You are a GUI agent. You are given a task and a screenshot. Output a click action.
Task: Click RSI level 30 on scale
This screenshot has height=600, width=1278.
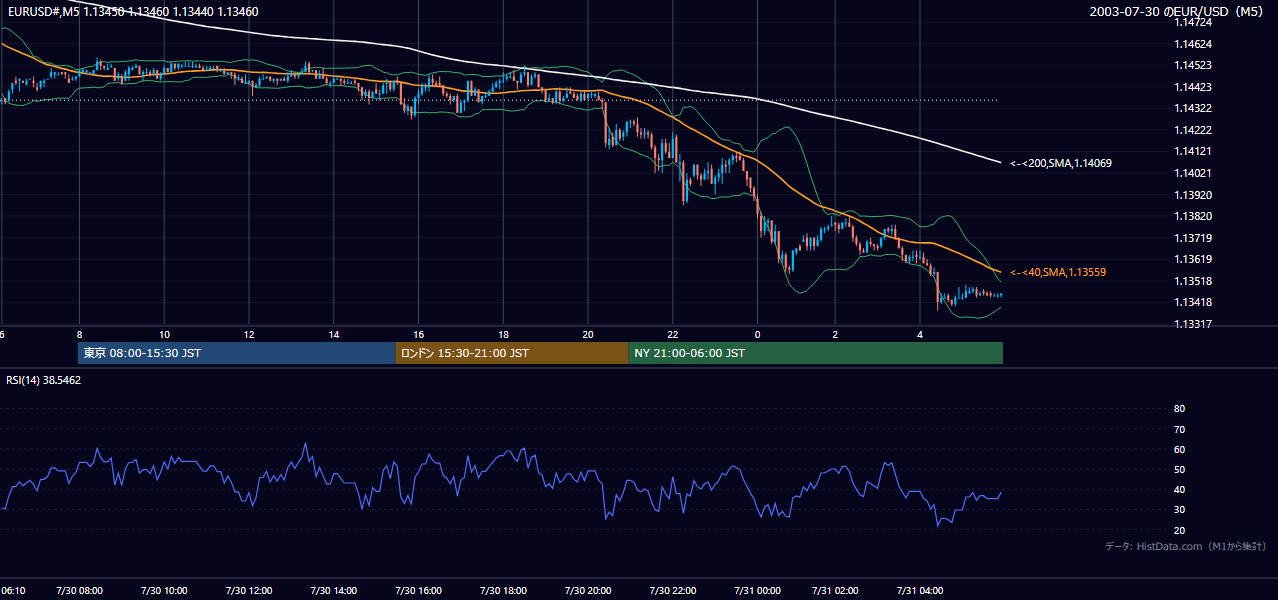click(x=1179, y=510)
